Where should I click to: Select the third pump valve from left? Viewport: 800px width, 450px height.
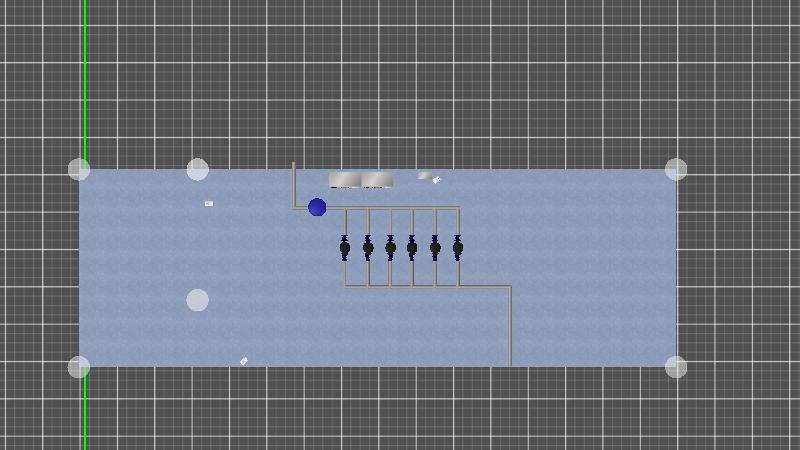(x=390, y=247)
